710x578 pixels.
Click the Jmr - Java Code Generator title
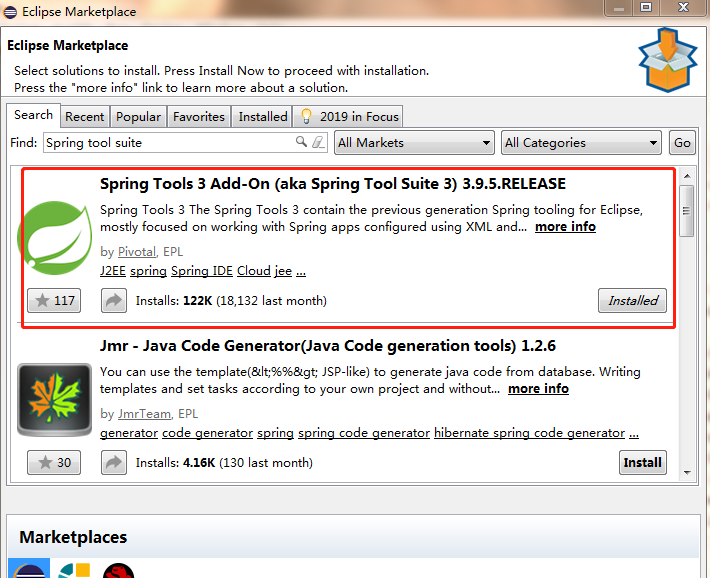coord(328,346)
